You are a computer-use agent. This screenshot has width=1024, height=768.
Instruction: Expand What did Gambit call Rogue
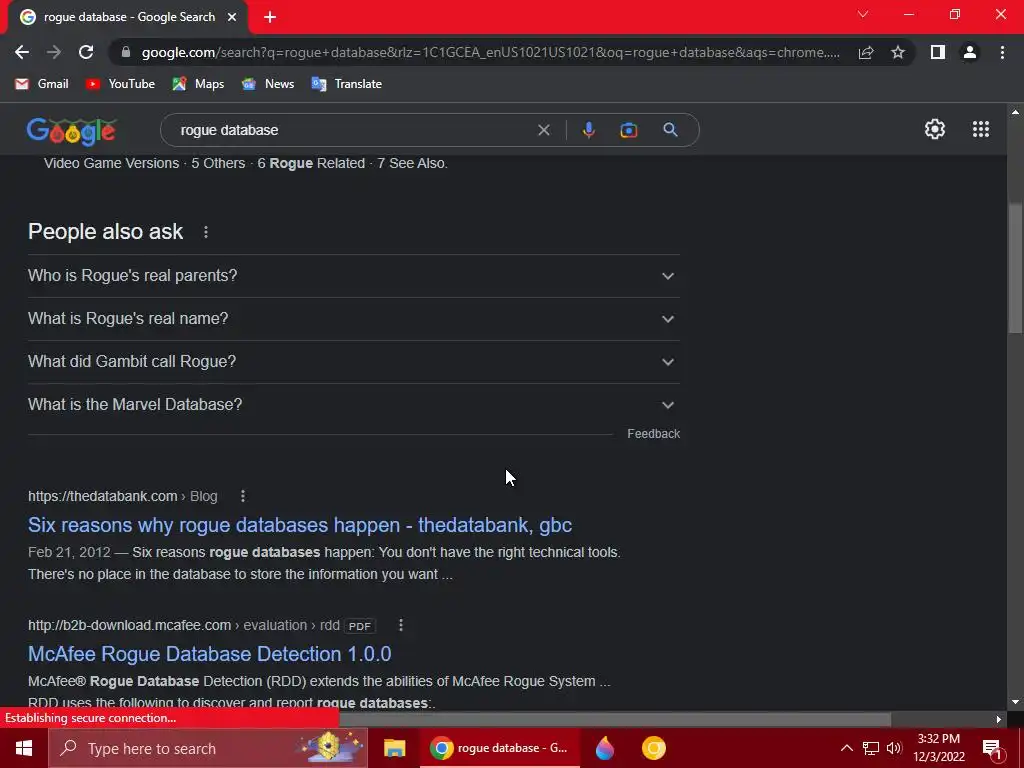[x=353, y=362]
